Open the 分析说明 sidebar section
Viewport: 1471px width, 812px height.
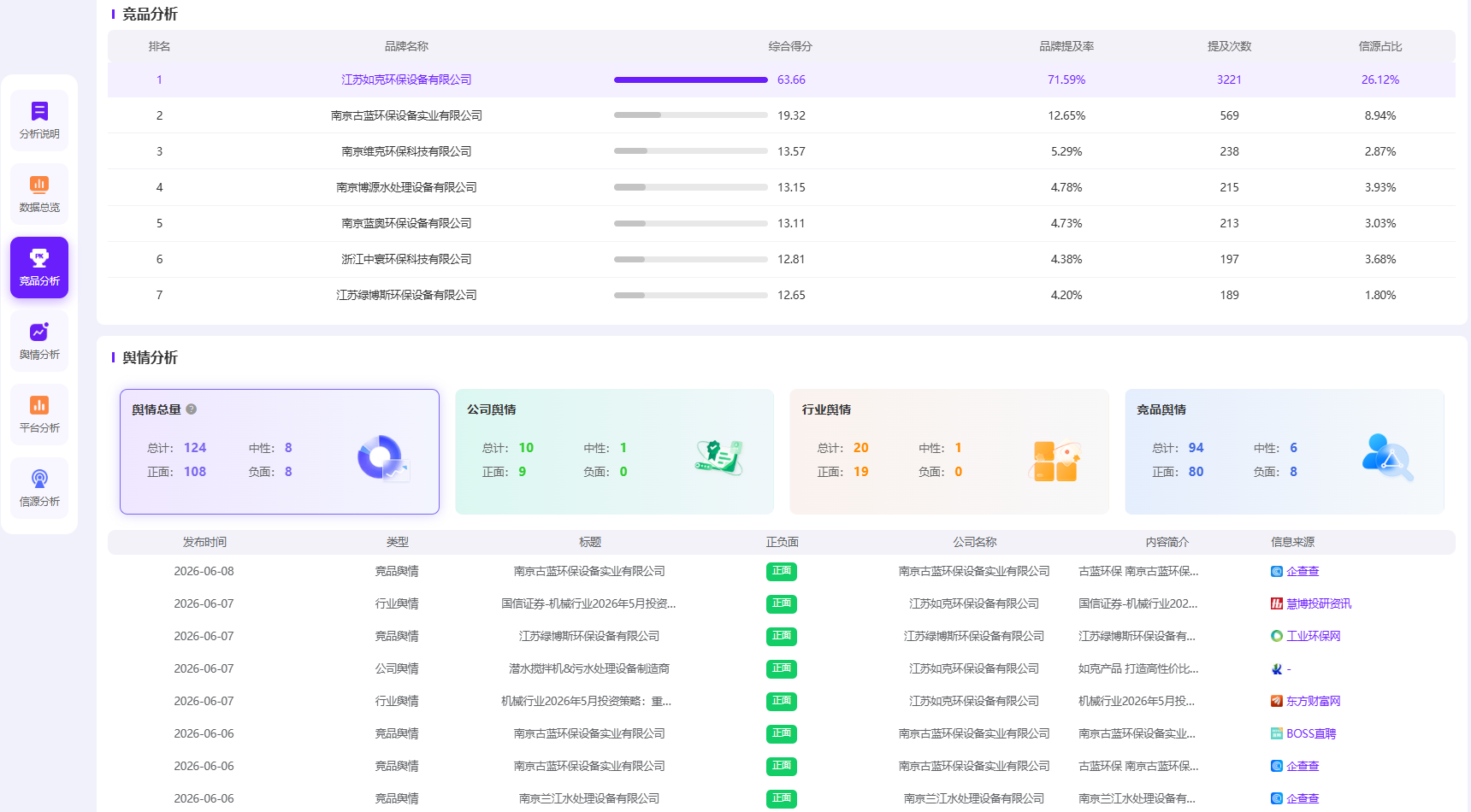click(39, 121)
